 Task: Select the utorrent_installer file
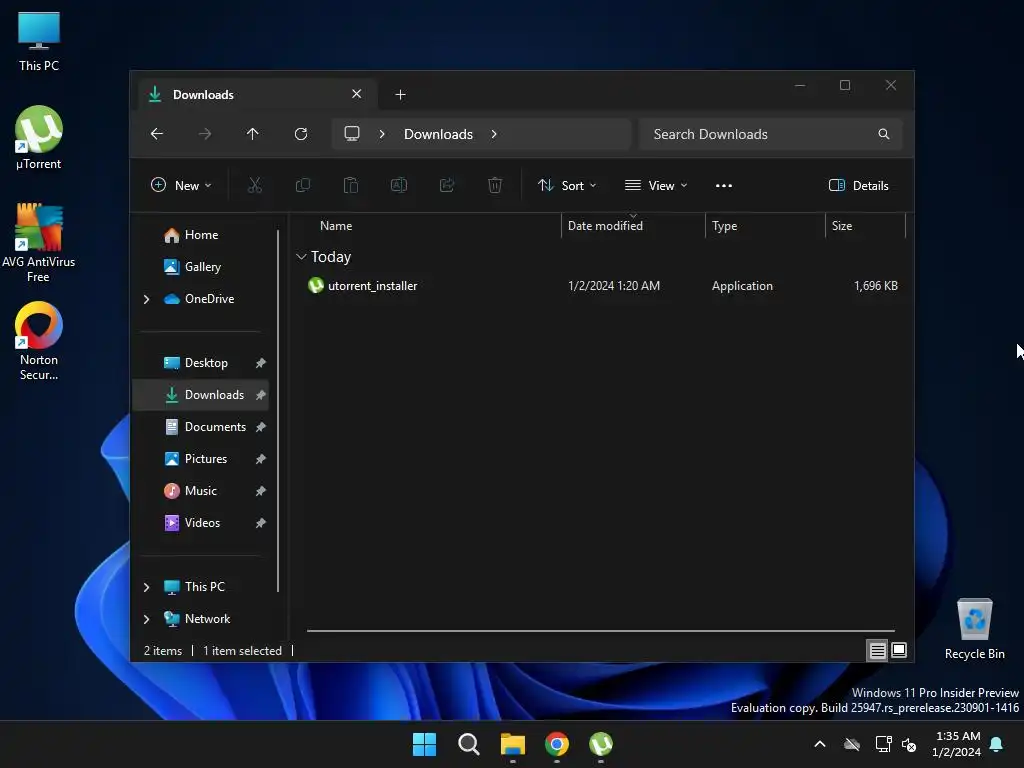(x=601, y=286)
